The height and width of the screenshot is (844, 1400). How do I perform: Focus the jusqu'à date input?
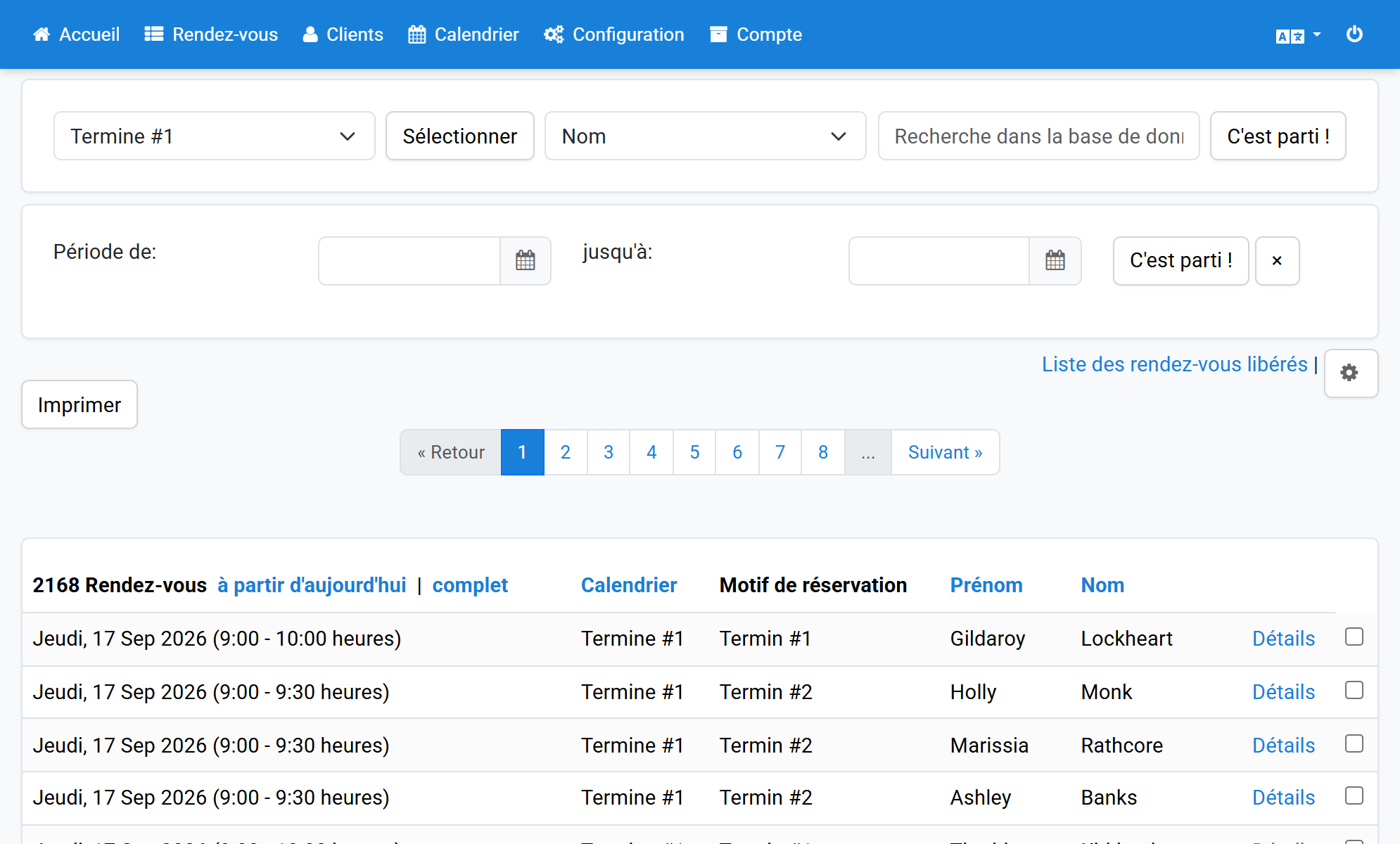tap(939, 261)
